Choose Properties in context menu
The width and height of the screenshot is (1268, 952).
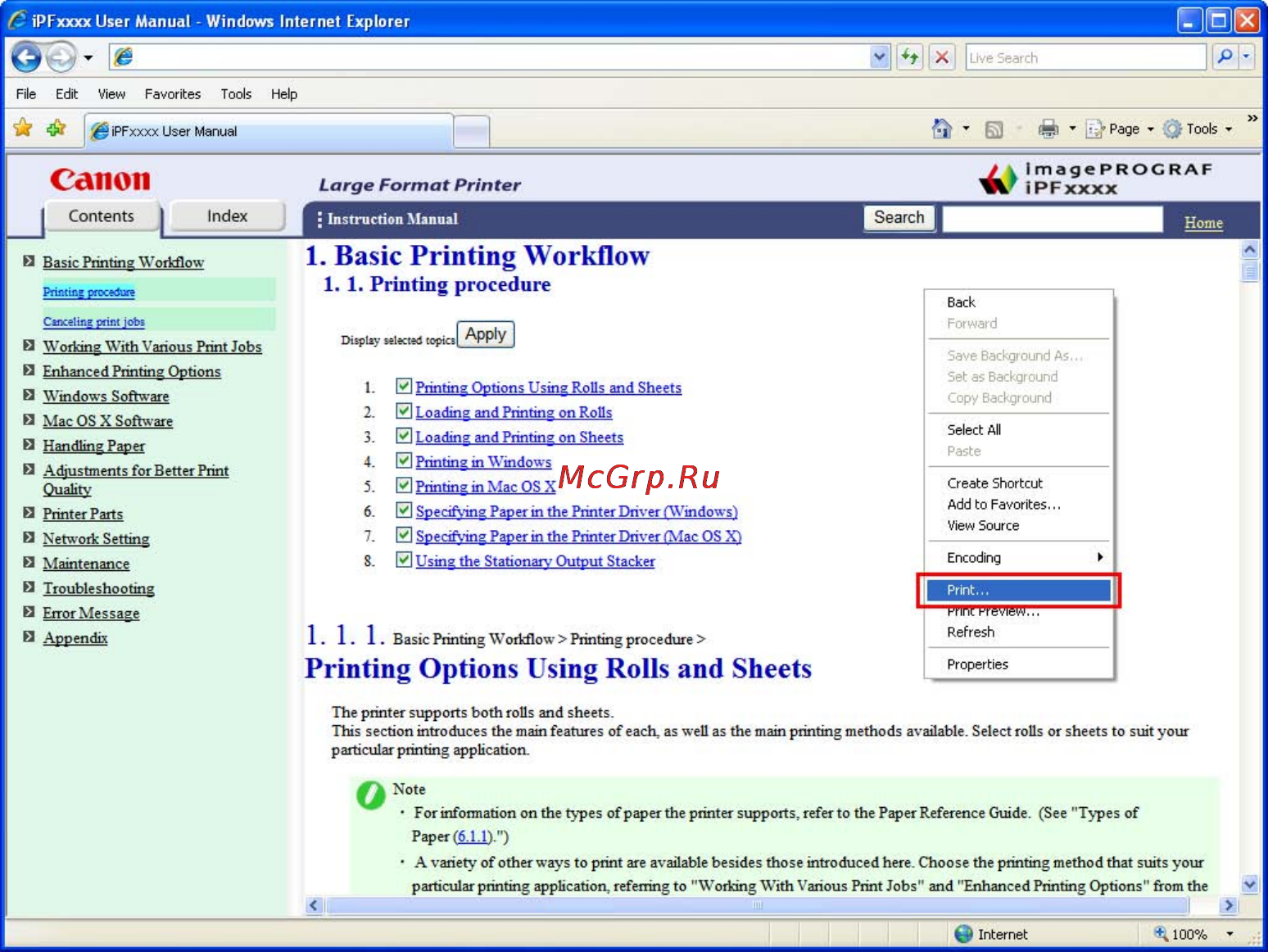pyautogui.click(x=1018, y=664)
